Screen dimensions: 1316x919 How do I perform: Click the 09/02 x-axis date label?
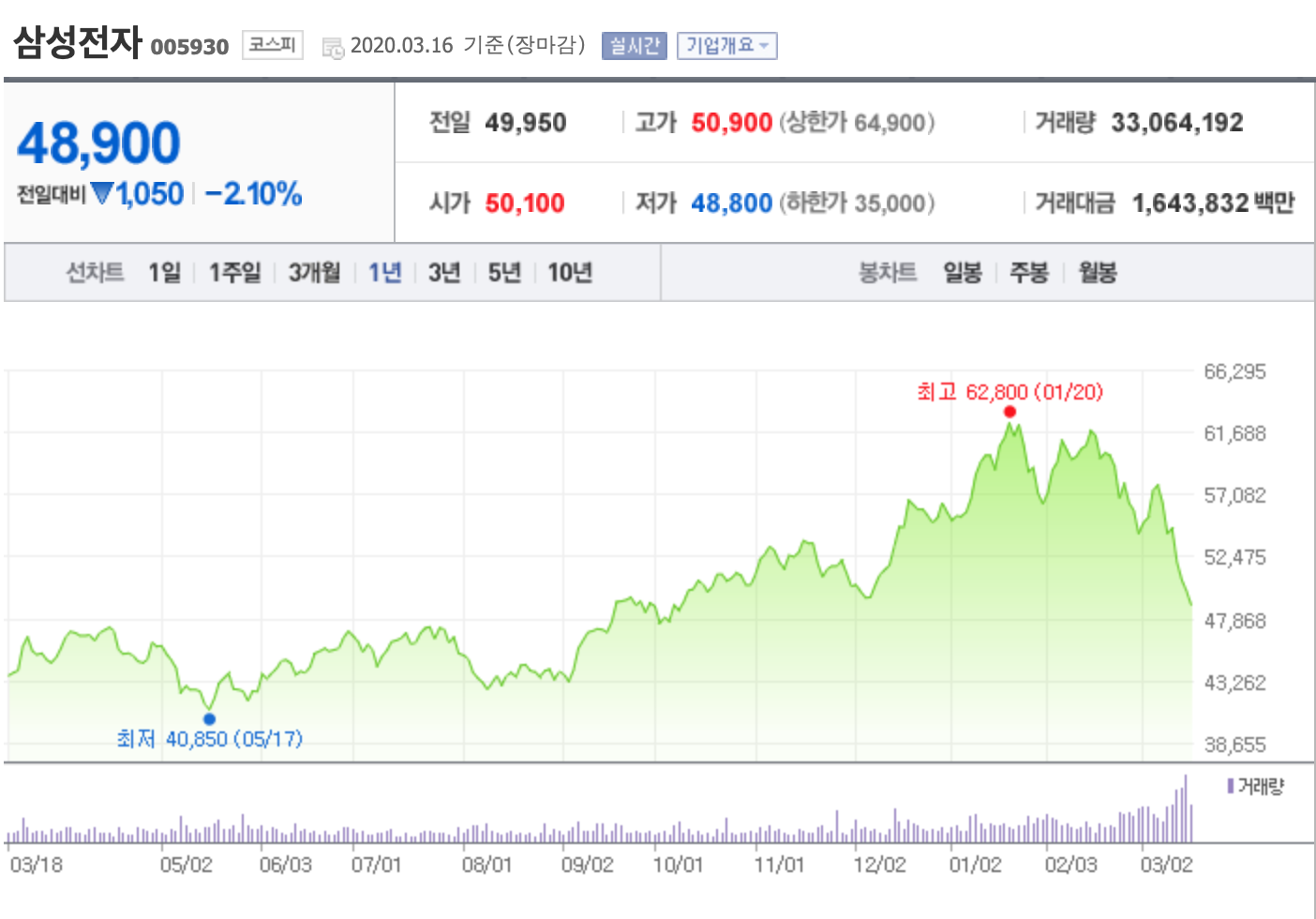coord(587,865)
